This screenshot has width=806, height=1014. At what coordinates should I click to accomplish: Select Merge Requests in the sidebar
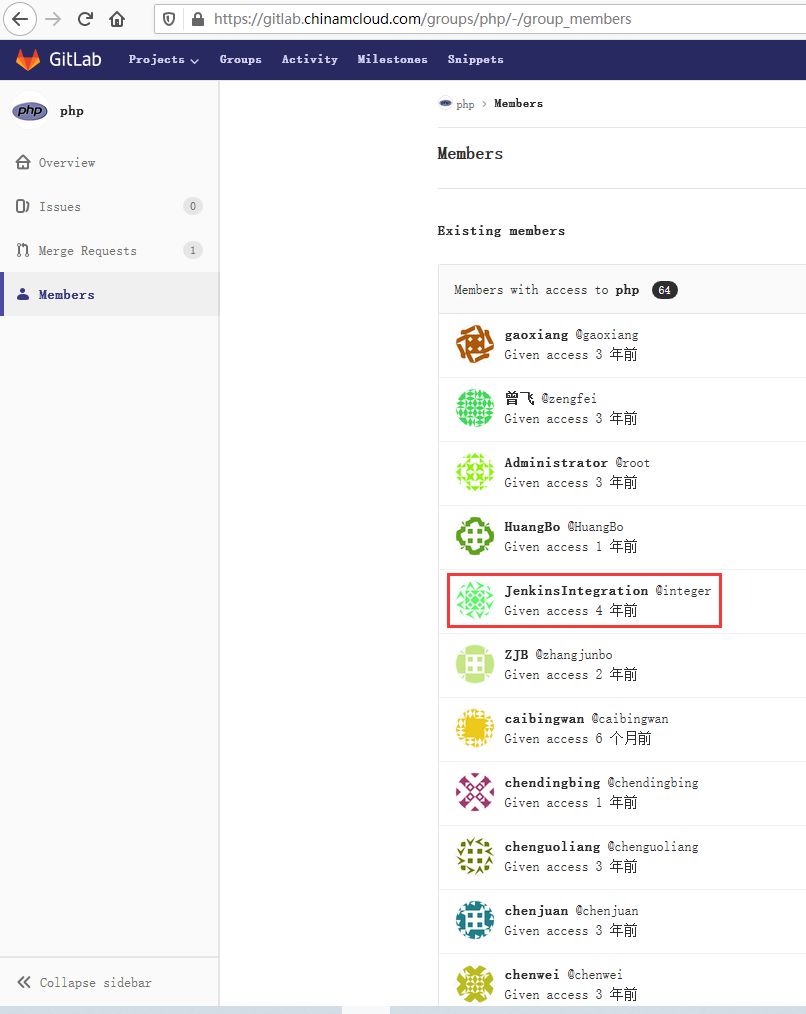point(109,250)
